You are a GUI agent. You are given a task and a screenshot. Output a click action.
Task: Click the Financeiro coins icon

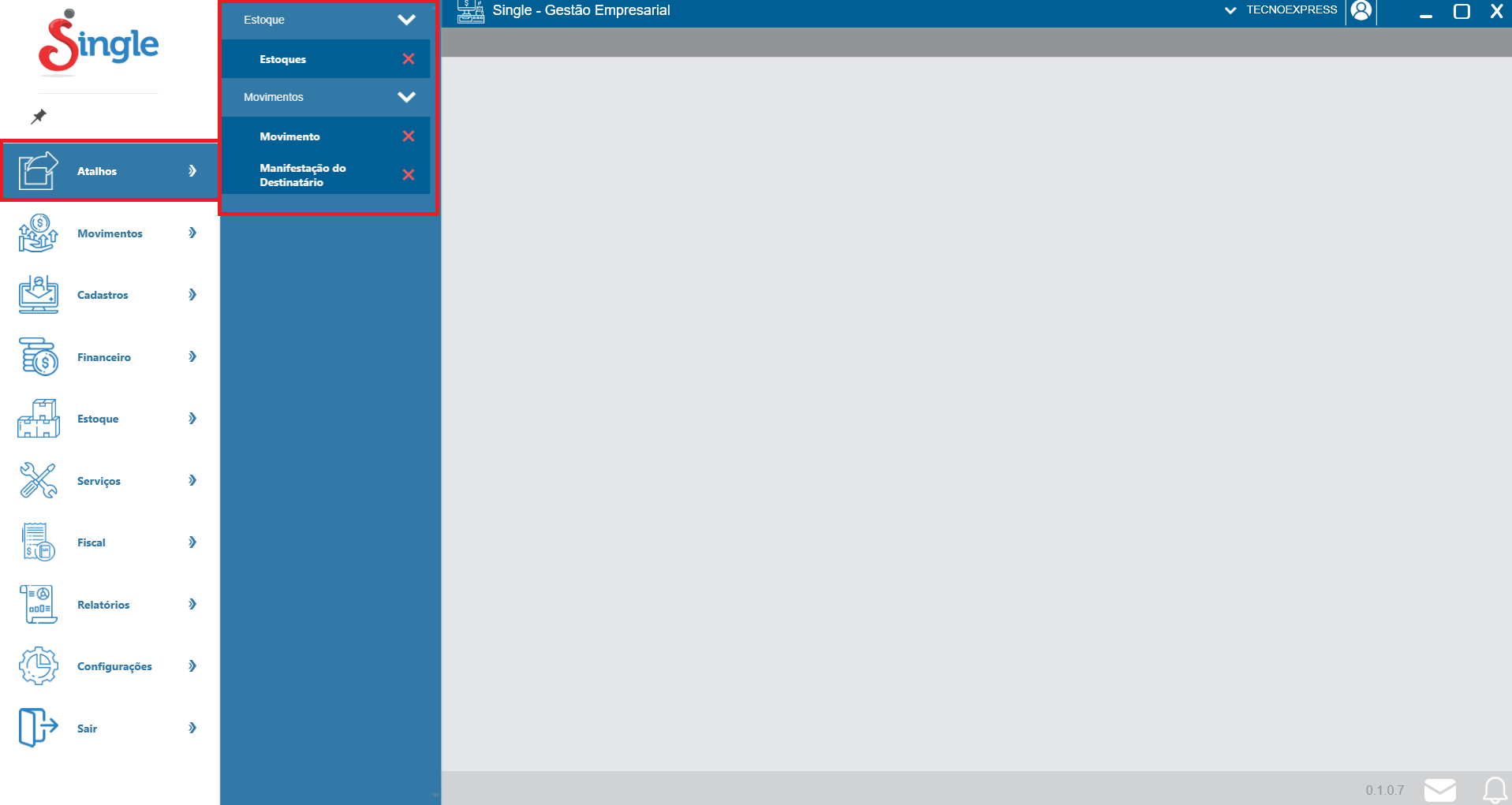click(38, 357)
